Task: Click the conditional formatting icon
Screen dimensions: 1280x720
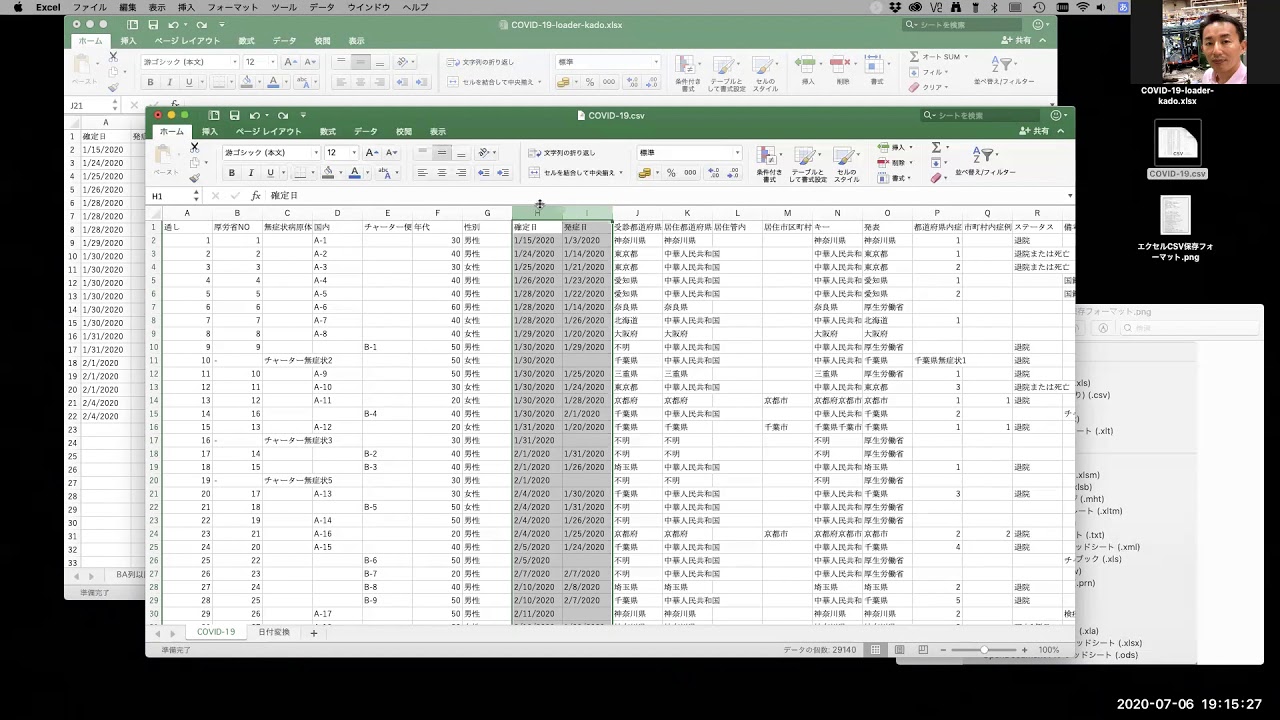Action: [768, 158]
